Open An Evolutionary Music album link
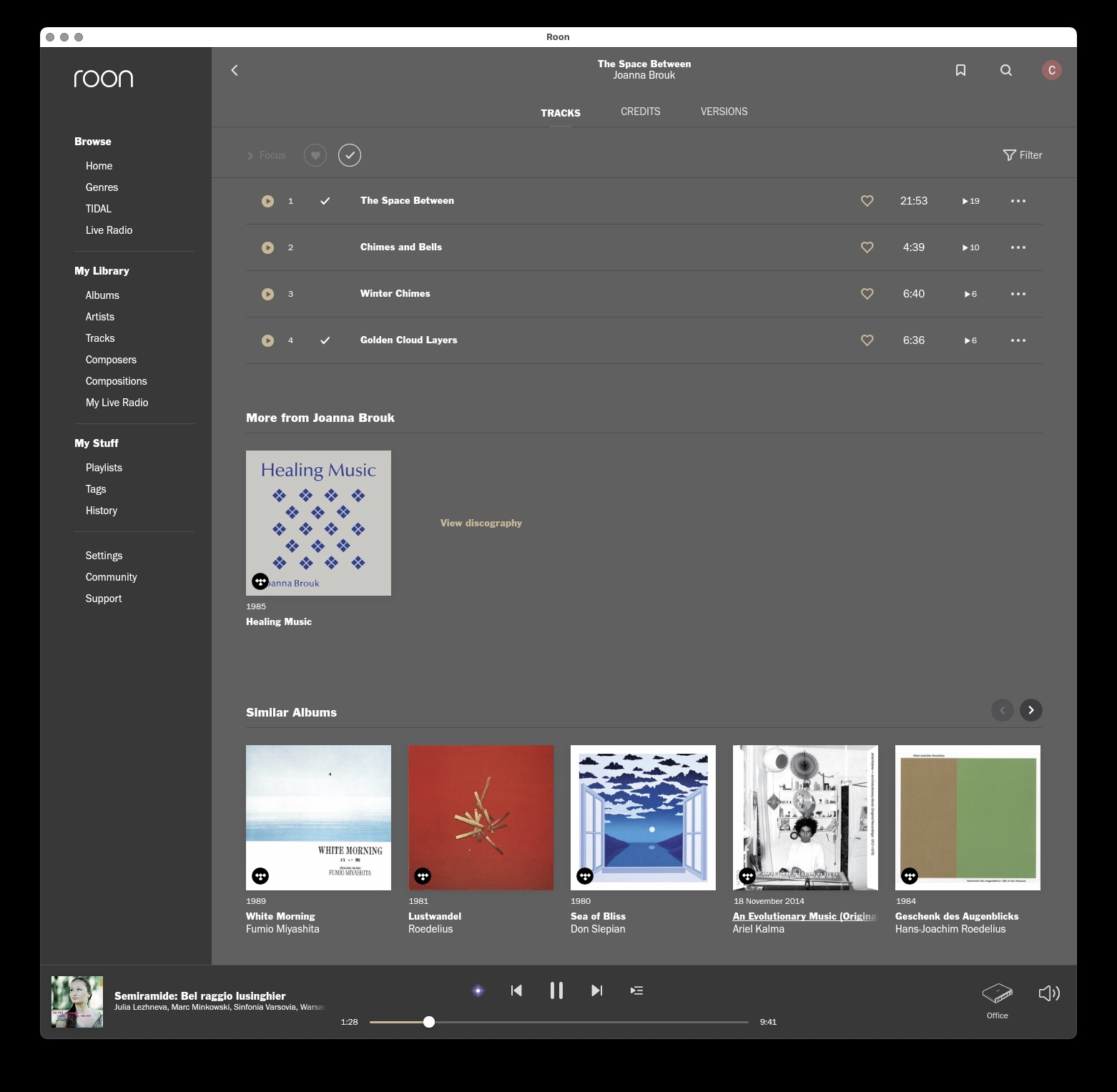 (x=804, y=916)
